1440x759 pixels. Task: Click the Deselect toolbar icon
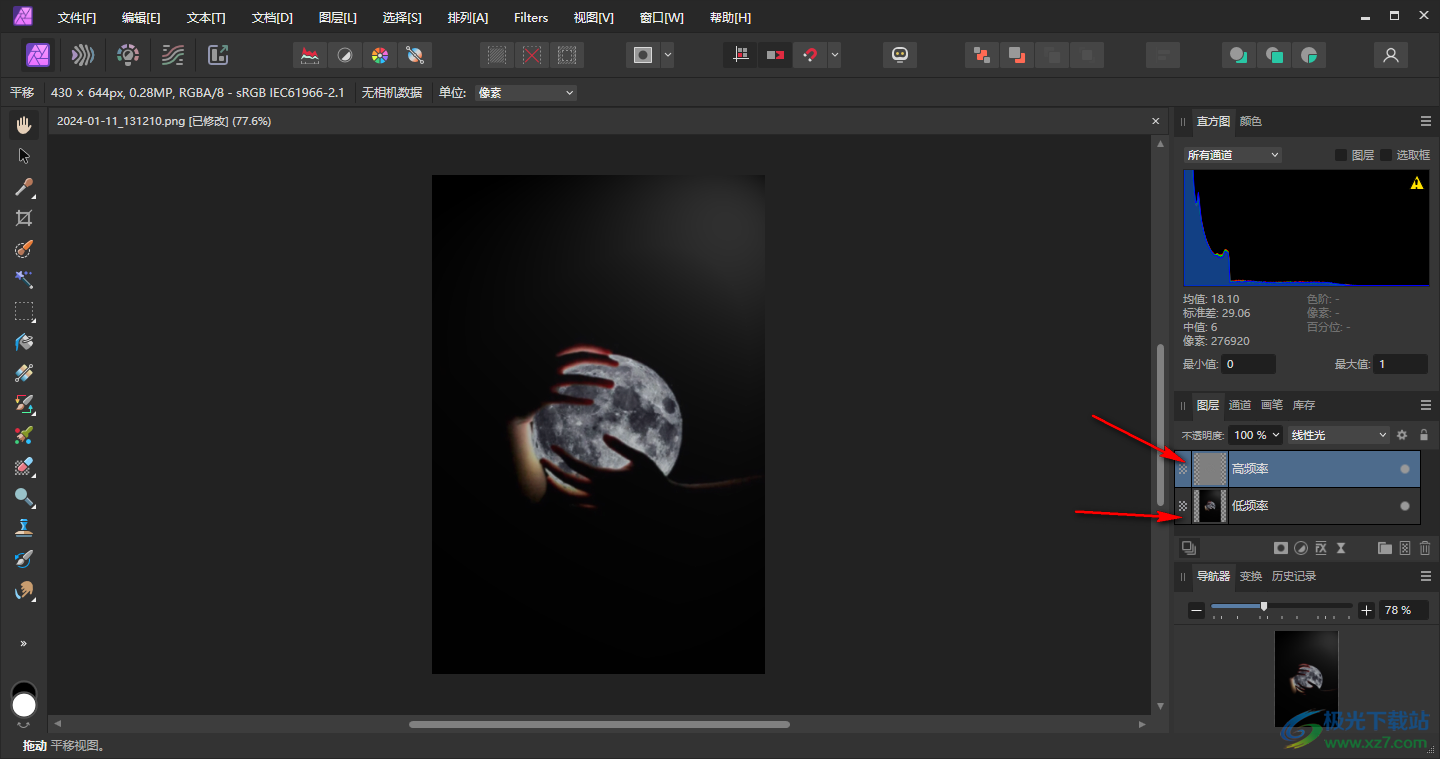point(532,55)
